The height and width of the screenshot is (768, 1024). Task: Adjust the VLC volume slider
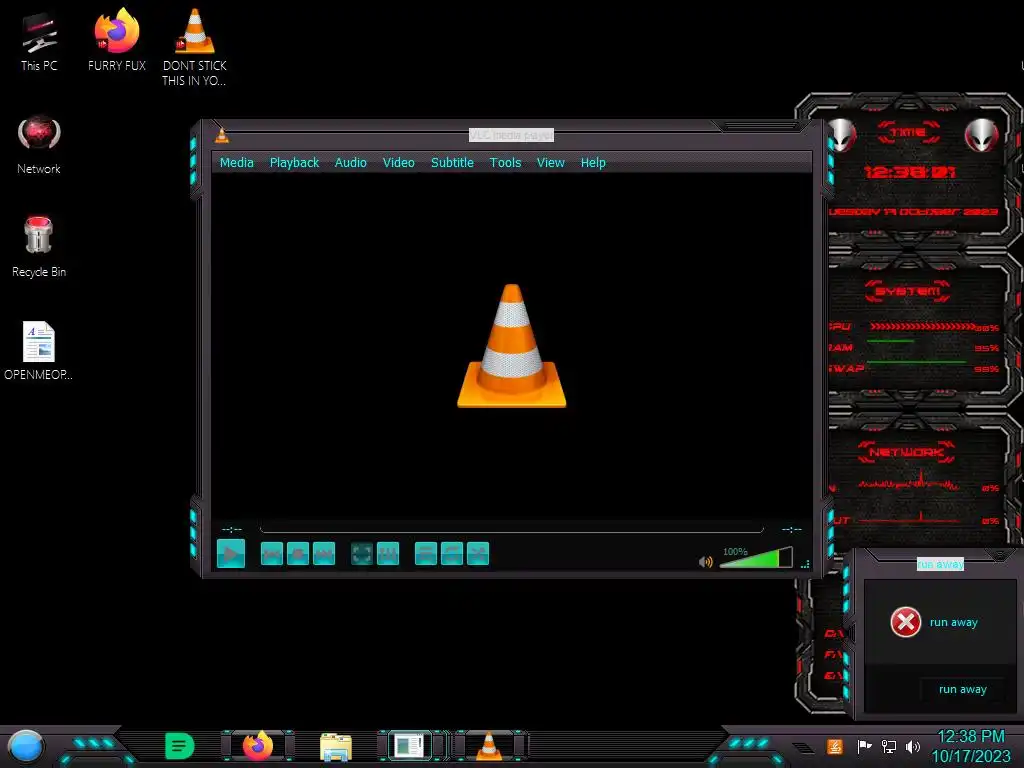pyautogui.click(x=756, y=558)
